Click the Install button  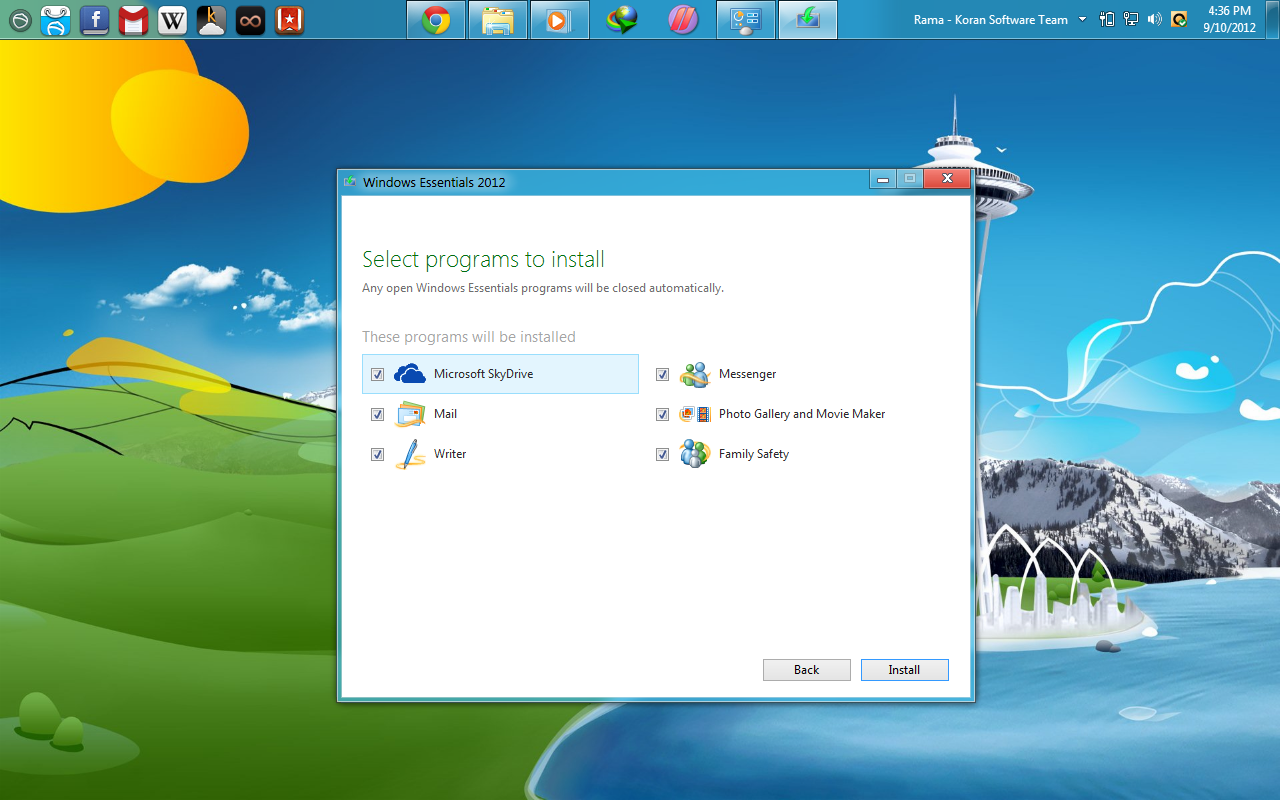[x=904, y=669]
